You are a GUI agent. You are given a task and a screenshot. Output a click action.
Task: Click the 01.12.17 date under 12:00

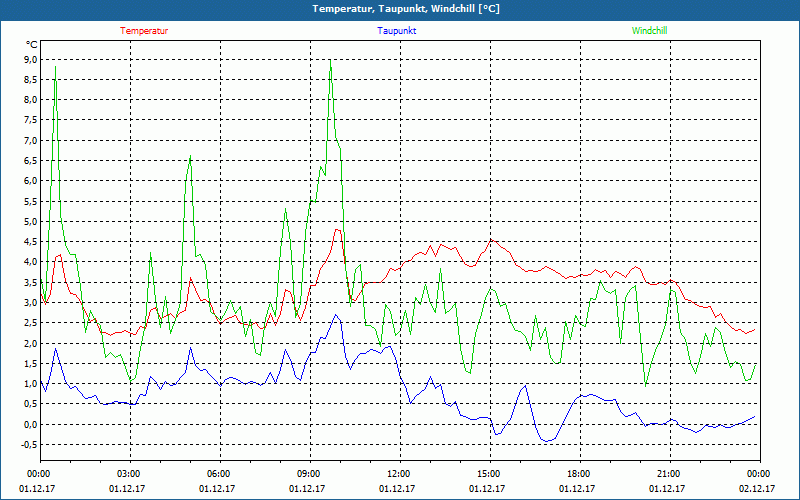[x=397, y=489]
